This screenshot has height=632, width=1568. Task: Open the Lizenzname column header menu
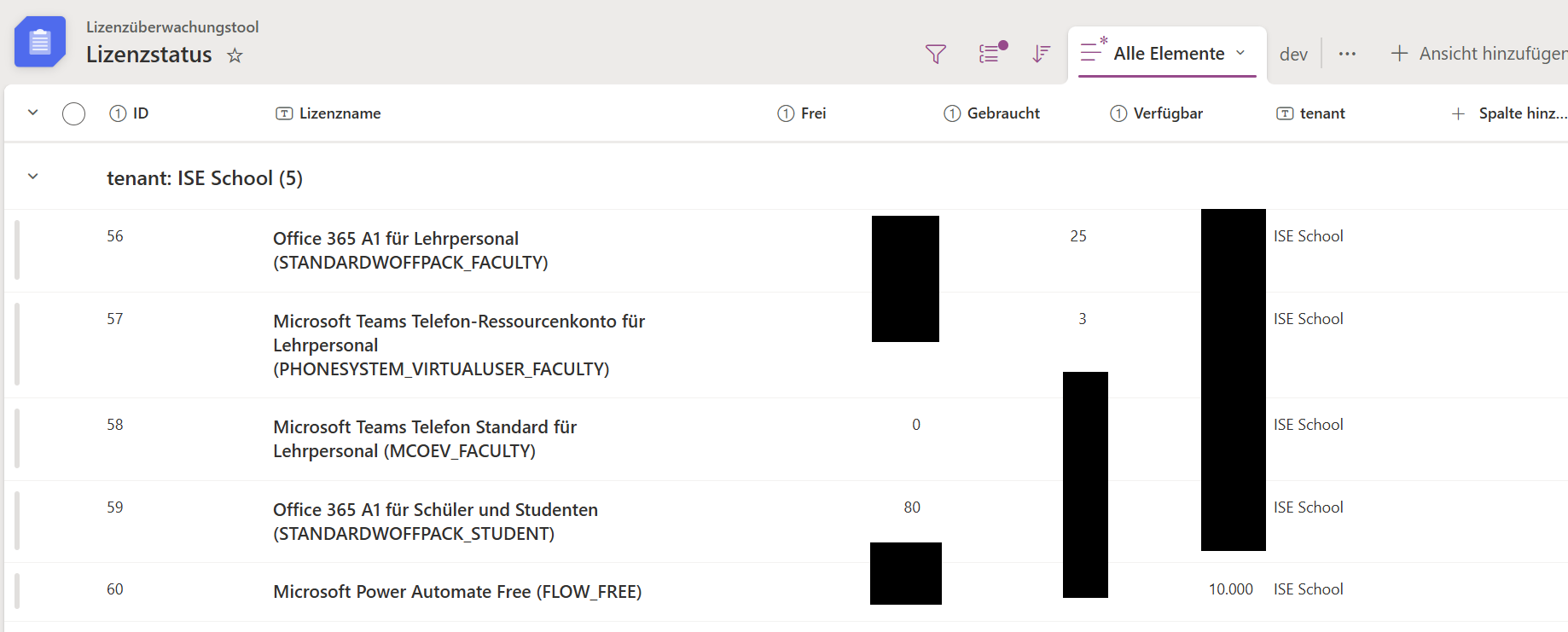coord(328,113)
